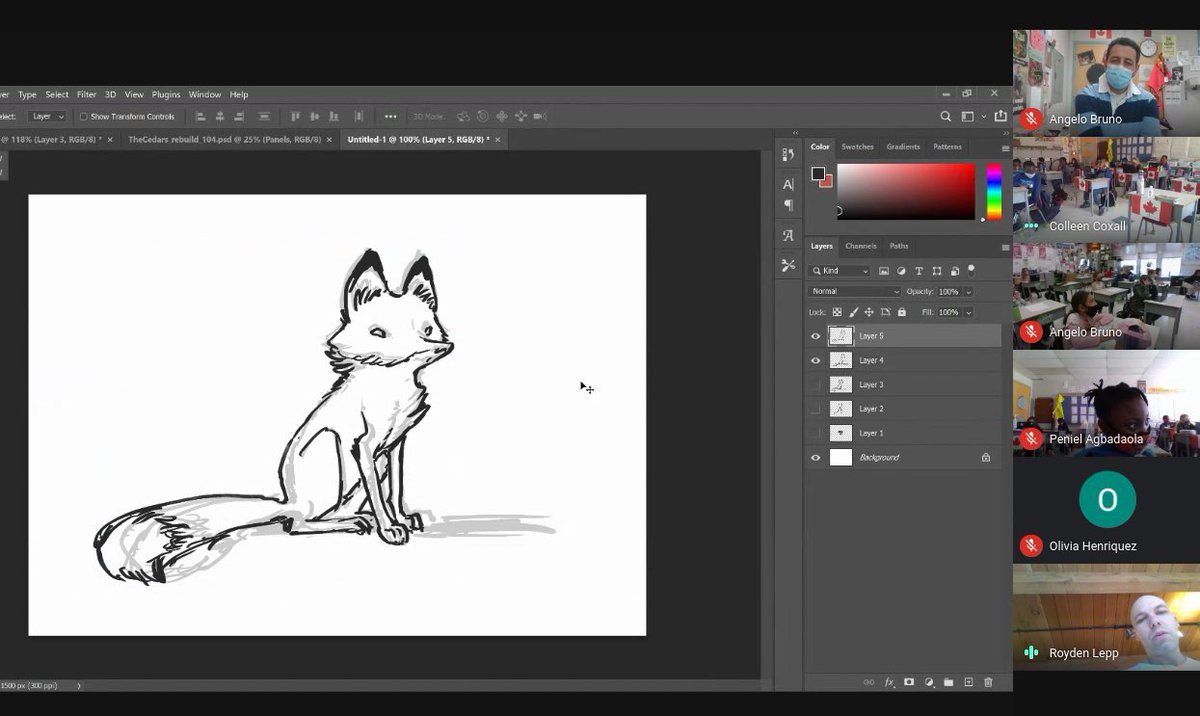Viewport: 1200px width, 716px height.
Task: Click the rainbow hue slider strip
Action: pos(993,192)
